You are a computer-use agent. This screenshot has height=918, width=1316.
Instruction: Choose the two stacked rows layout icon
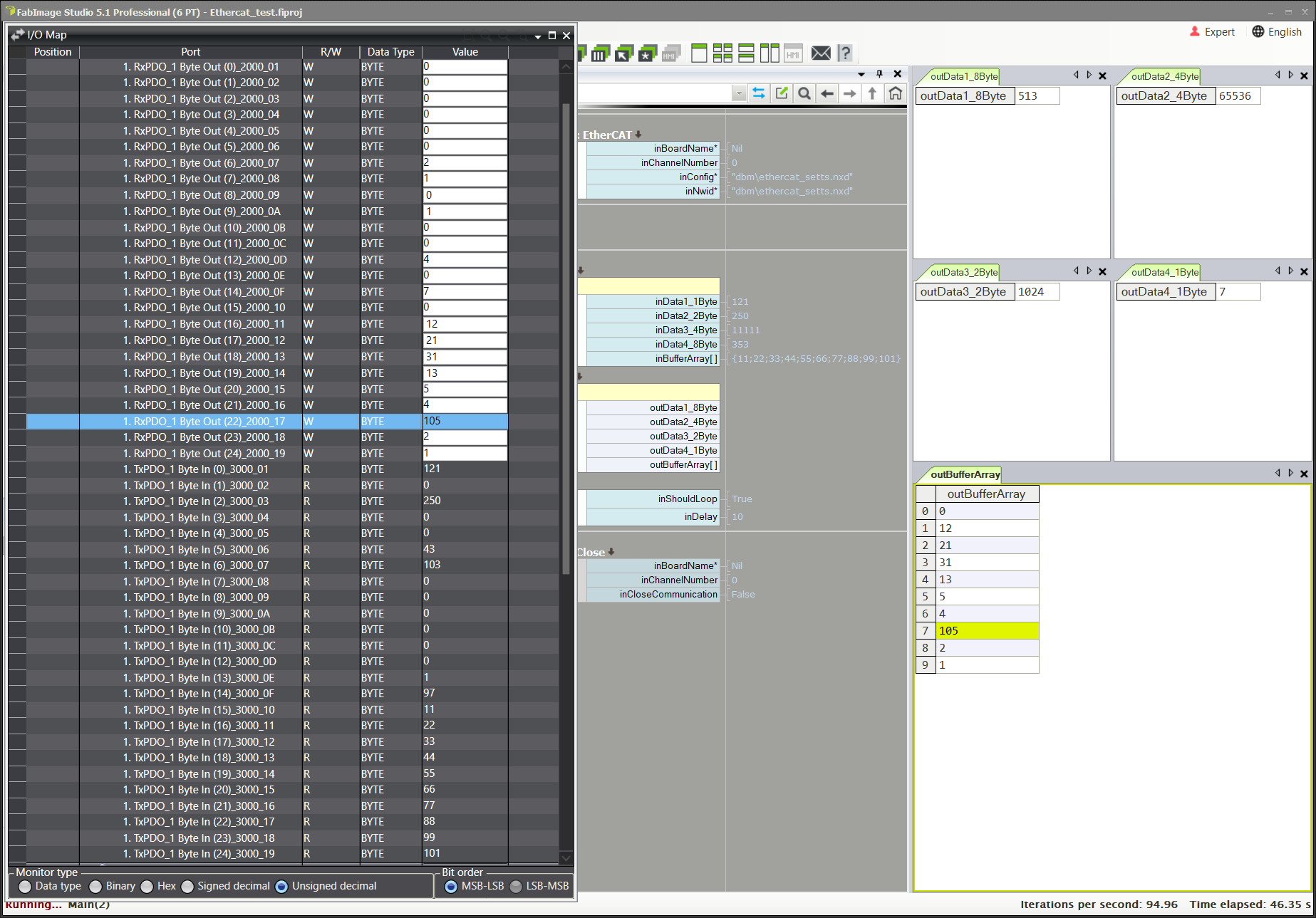click(746, 53)
